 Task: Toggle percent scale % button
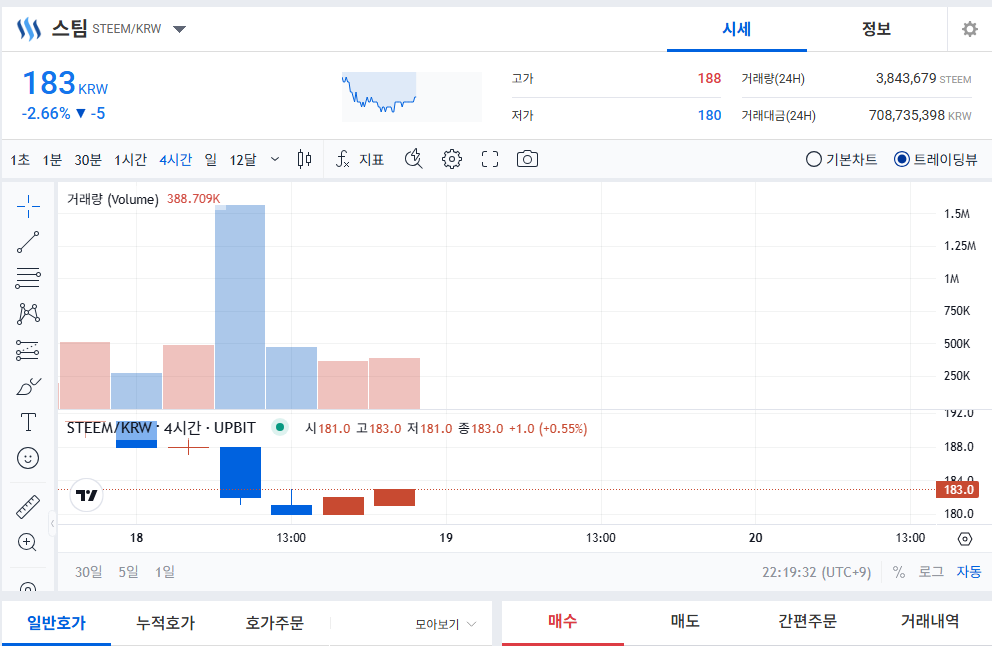[x=898, y=572]
